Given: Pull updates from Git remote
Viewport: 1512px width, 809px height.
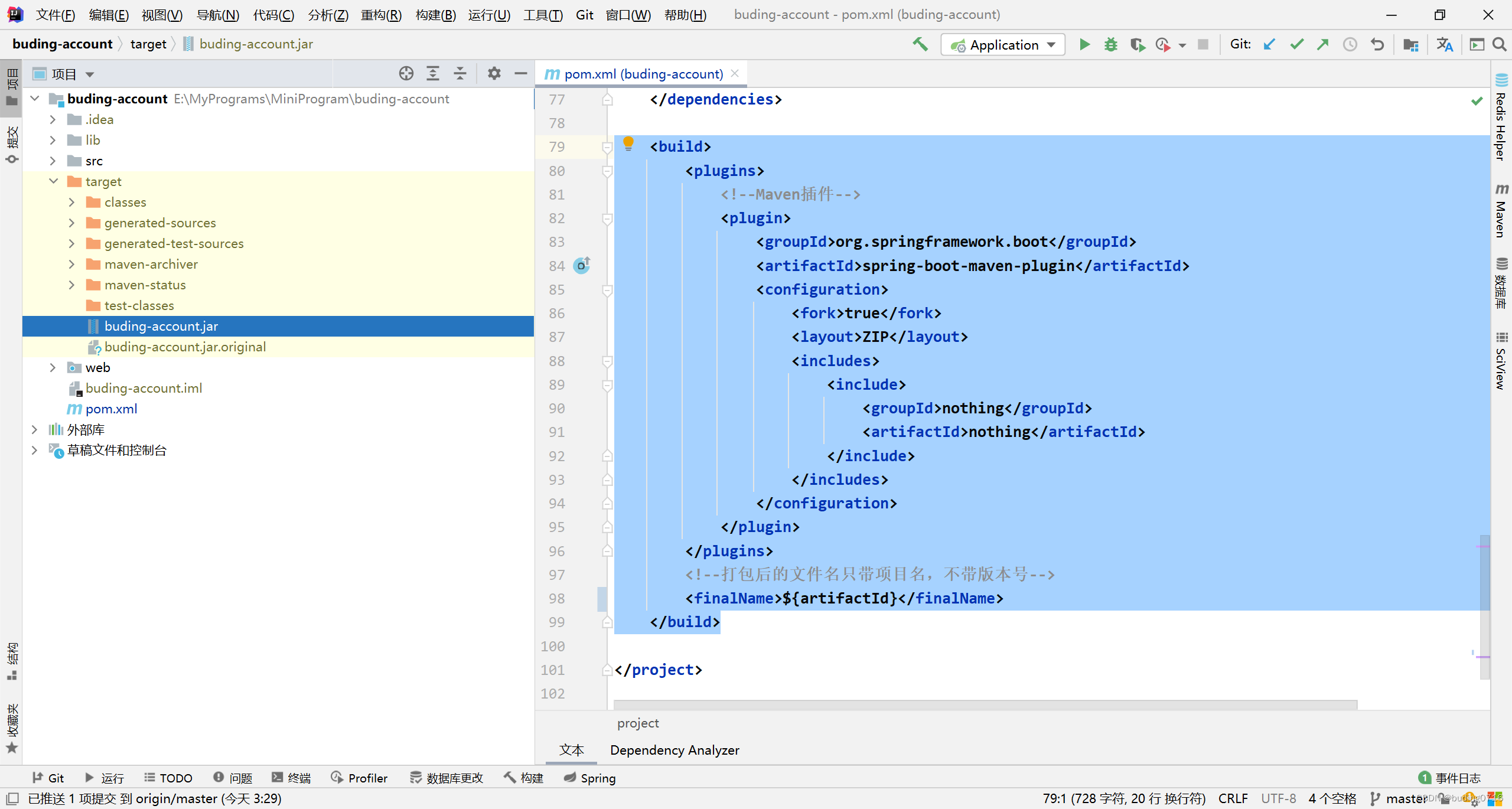Looking at the screenshot, I should pyautogui.click(x=1269, y=44).
